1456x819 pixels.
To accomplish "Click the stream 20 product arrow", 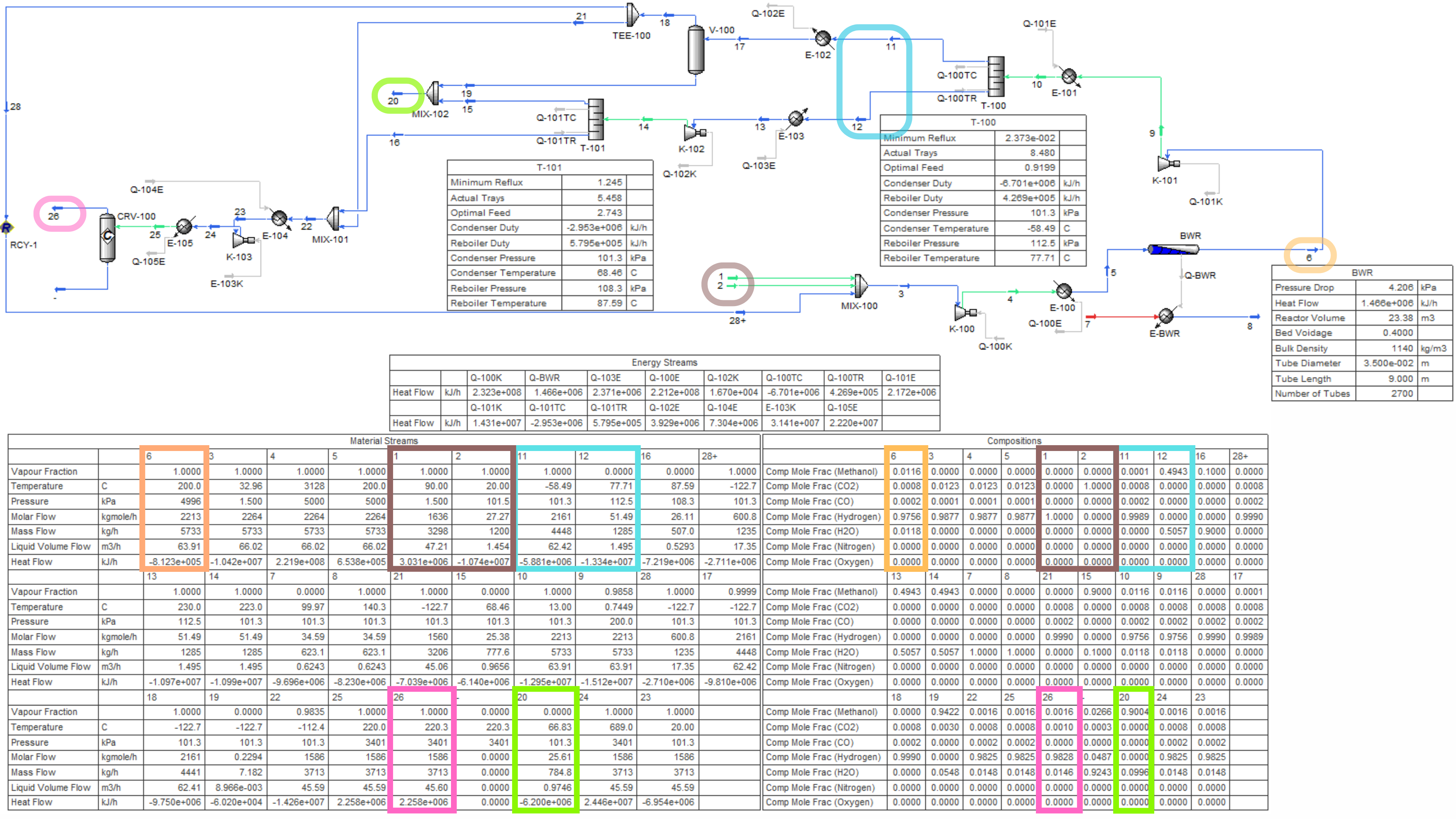I will [x=397, y=93].
